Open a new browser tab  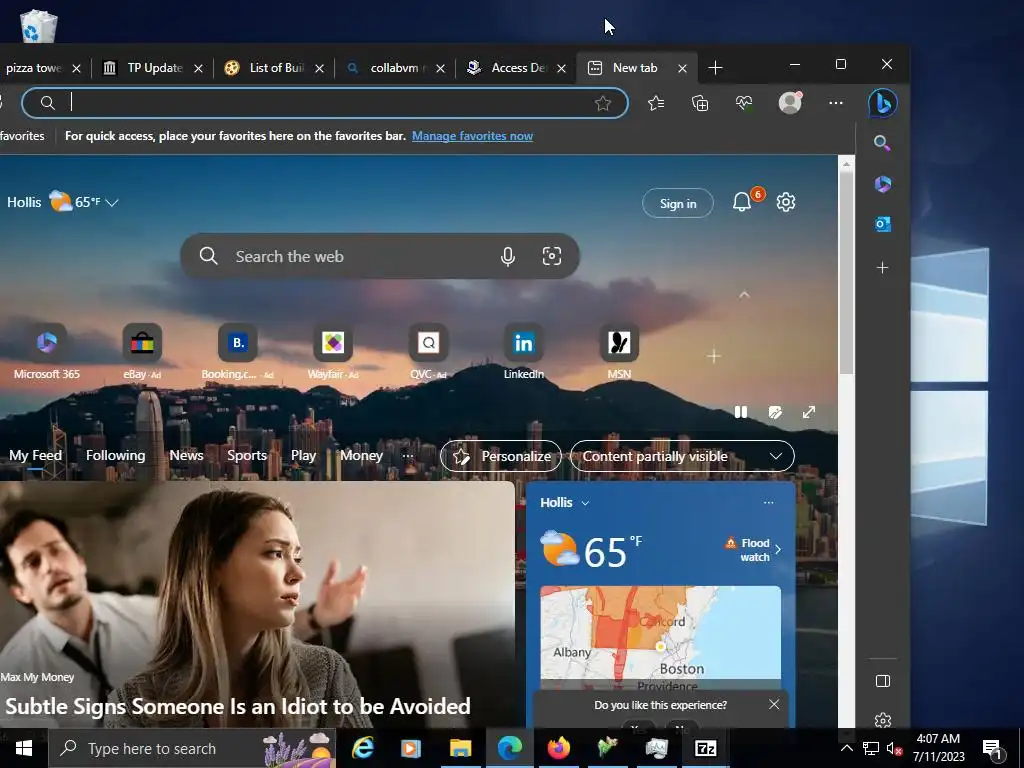coord(715,68)
